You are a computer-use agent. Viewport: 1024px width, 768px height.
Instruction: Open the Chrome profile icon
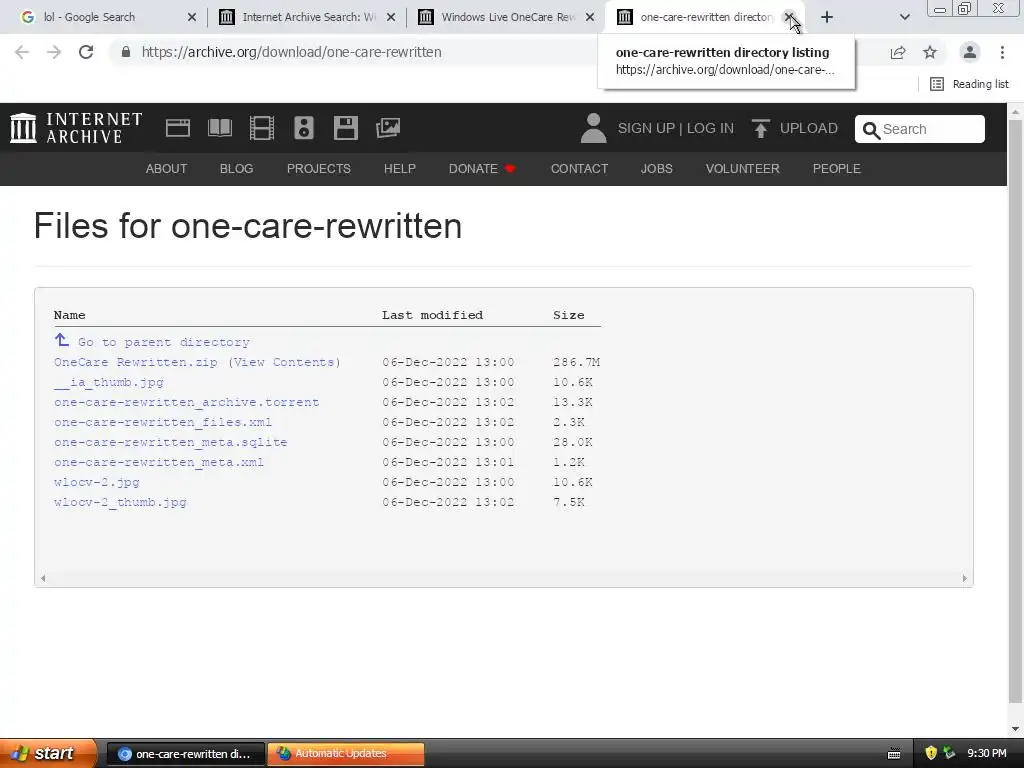[x=970, y=52]
